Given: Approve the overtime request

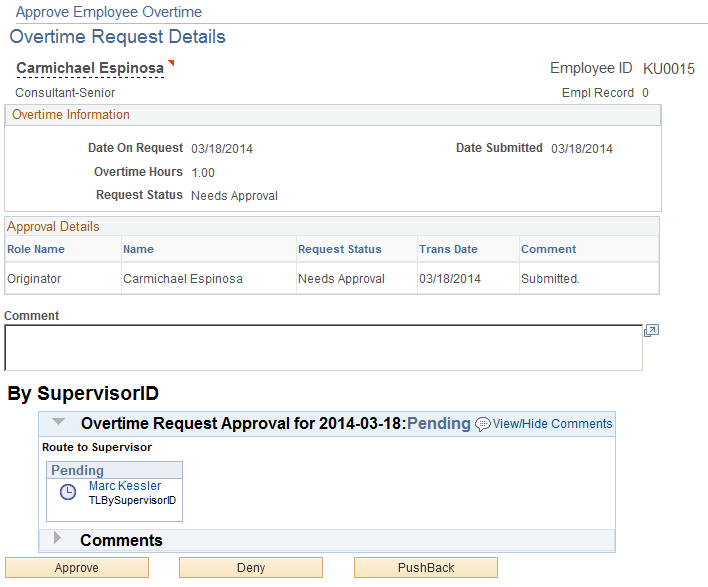Looking at the screenshot, I should pos(77,568).
